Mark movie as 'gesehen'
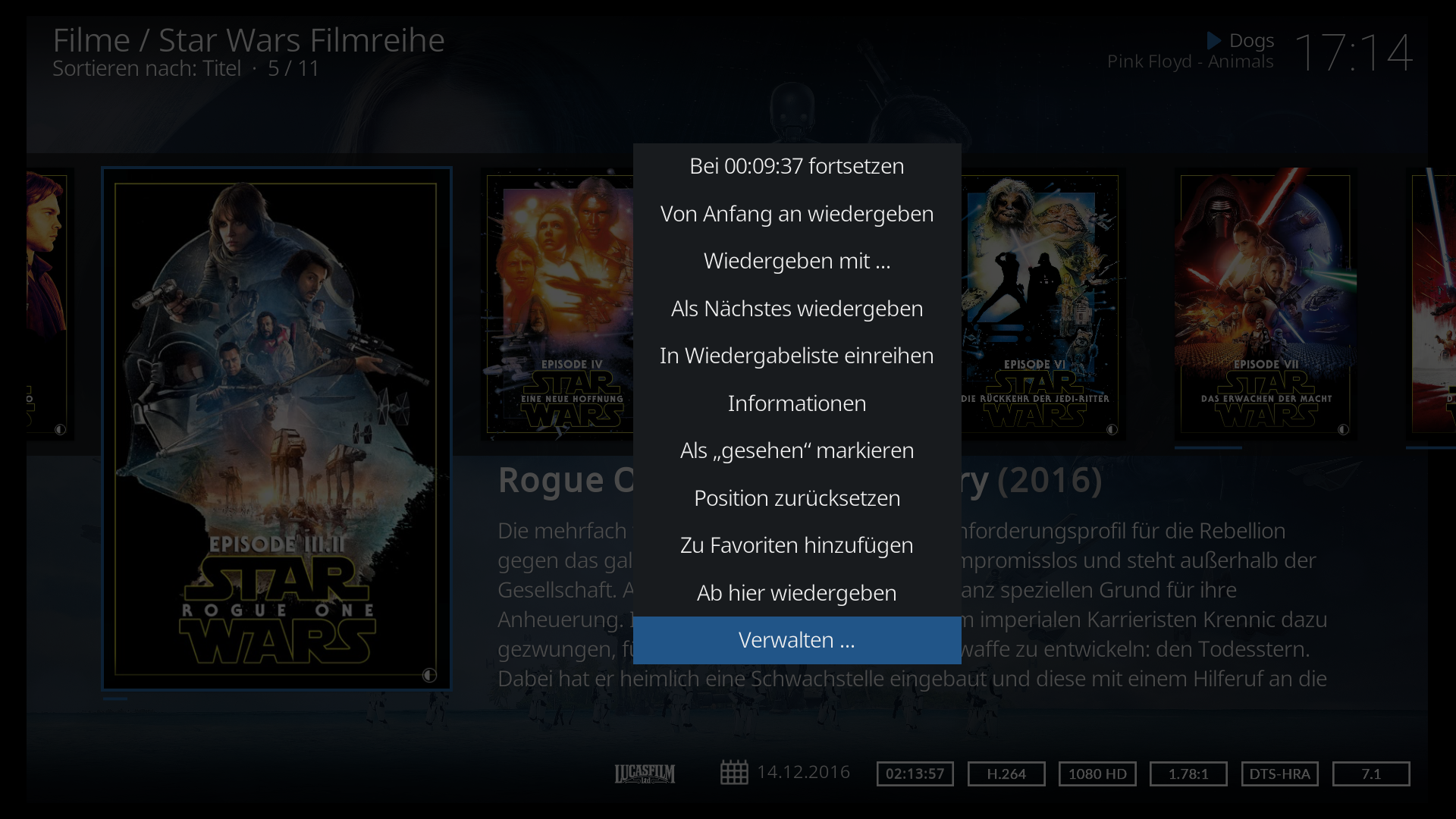 pyautogui.click(x=797, y=450)
